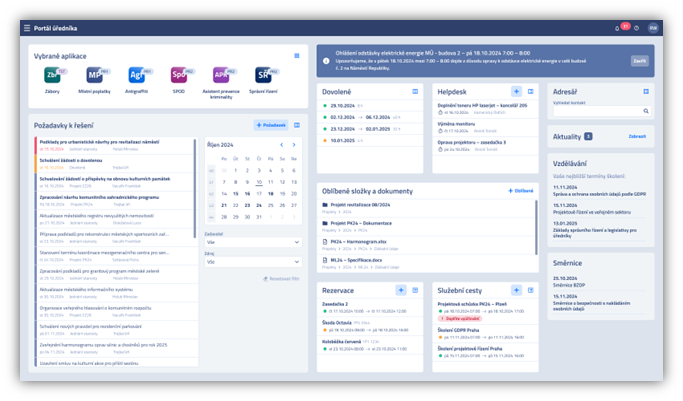Go to previous month in Říjen 2024 calendar
Image resolution: width=683 pixels, height=401 pixels.
[x=282, y=145]
